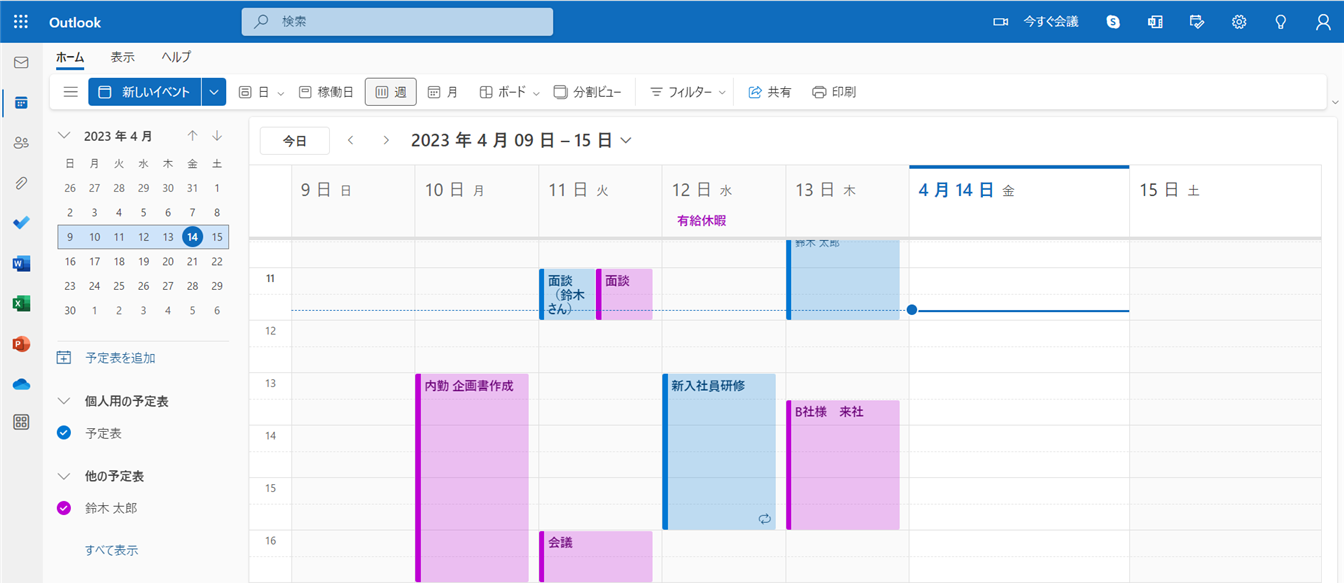Open the To Do checkmark app
1344x583 pixels.
click(x=21, y=223)
